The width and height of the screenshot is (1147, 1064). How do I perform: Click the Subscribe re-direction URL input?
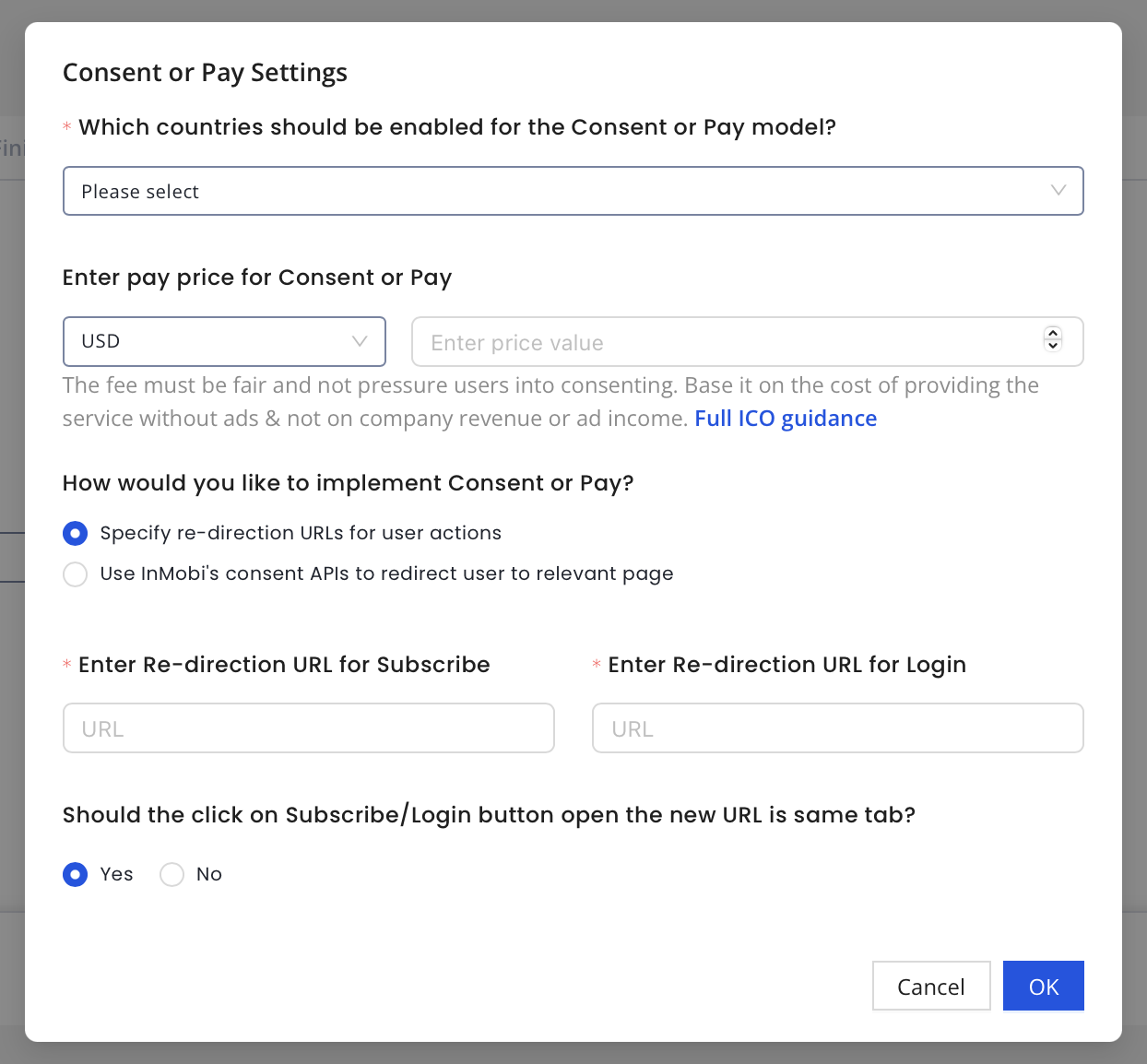[x=308, y=728]
